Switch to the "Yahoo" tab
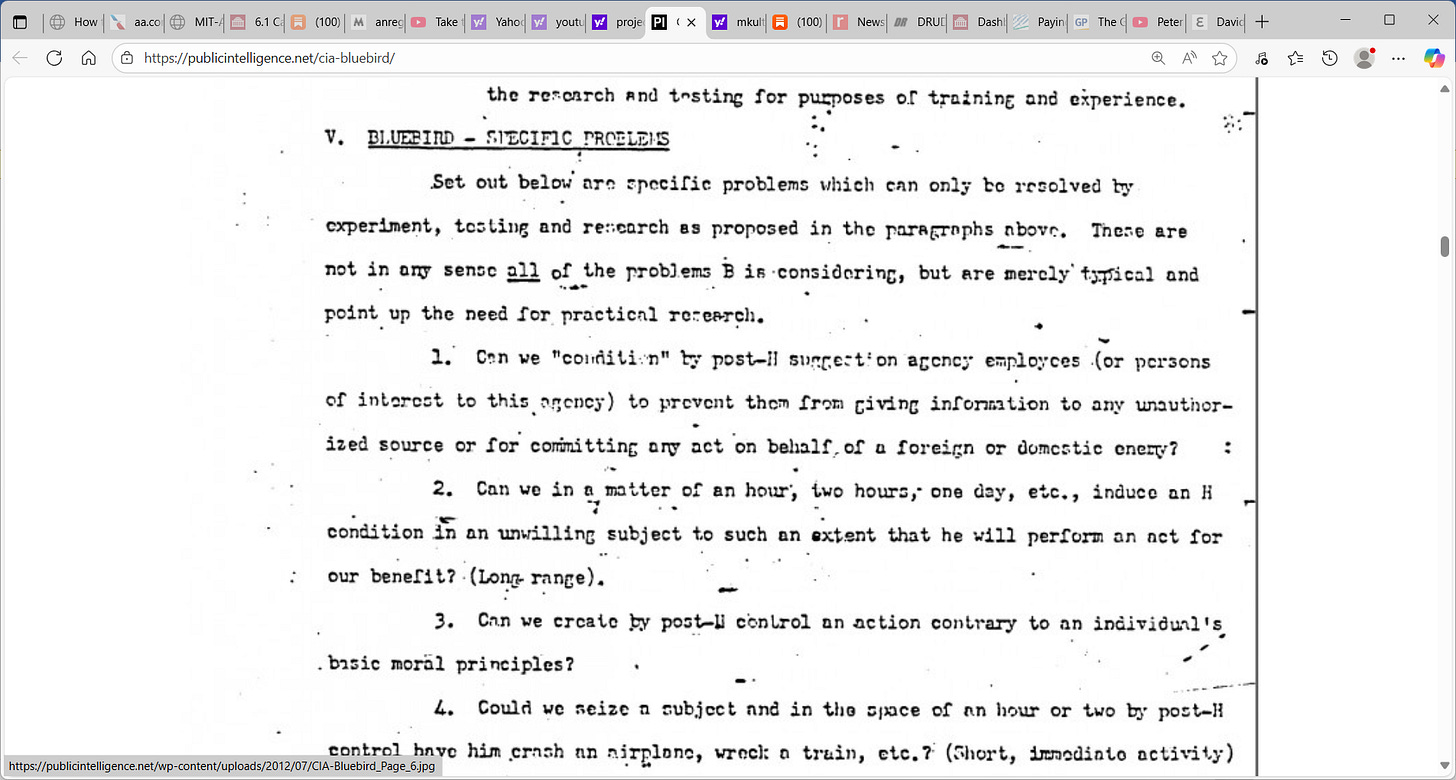Screen dimensions: 1456x780 pos(493,21)
